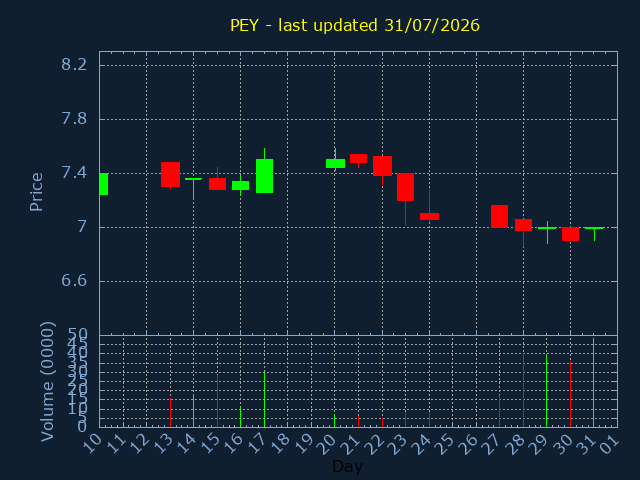Select the Volume (0000) axis title
The width and height of the screenshot is (640, 480).
[x=48, y=382]
